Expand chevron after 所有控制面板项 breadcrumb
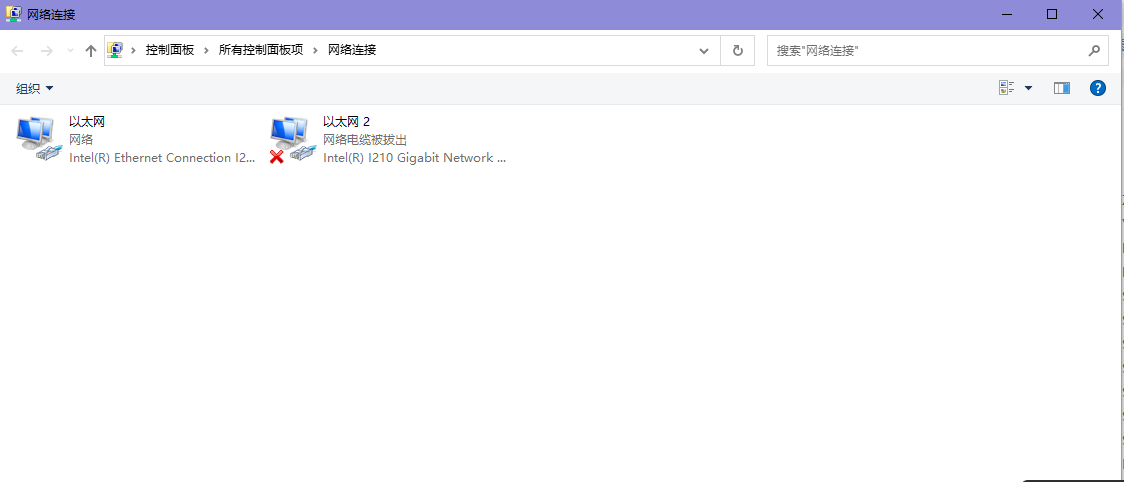This screenshot has height=482, width=1124. (x=315, y=50)
